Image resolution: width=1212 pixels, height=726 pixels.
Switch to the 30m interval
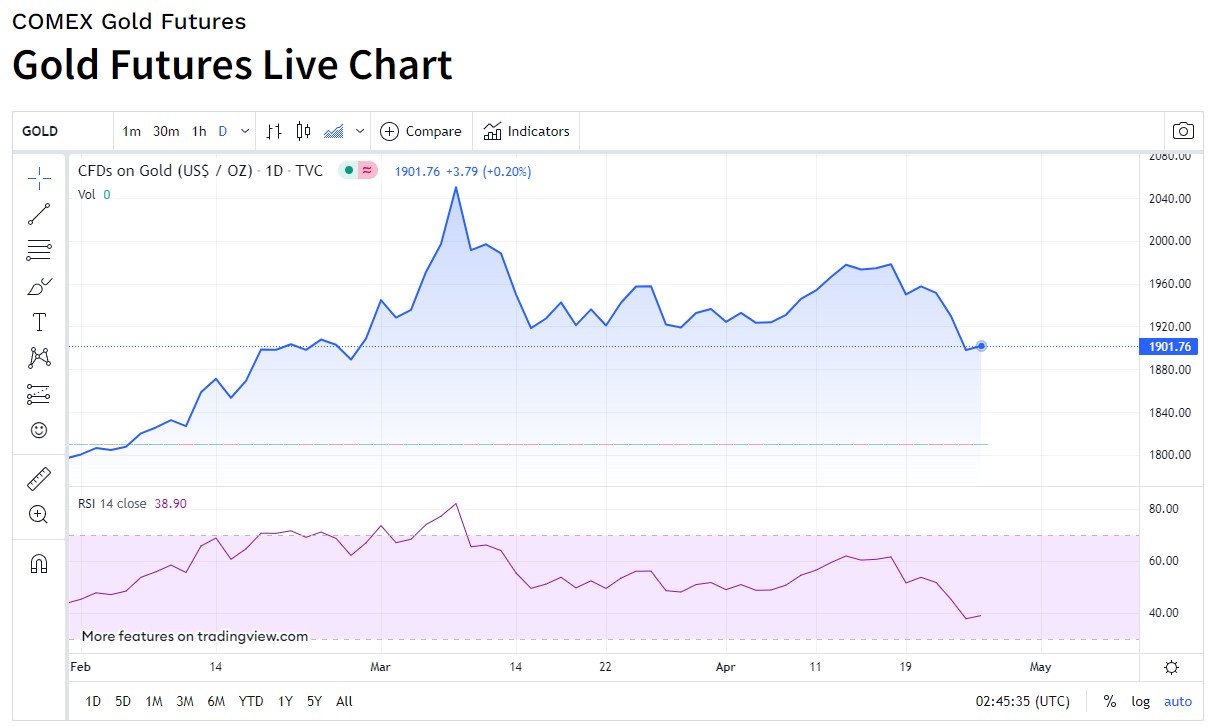[166, 131]
